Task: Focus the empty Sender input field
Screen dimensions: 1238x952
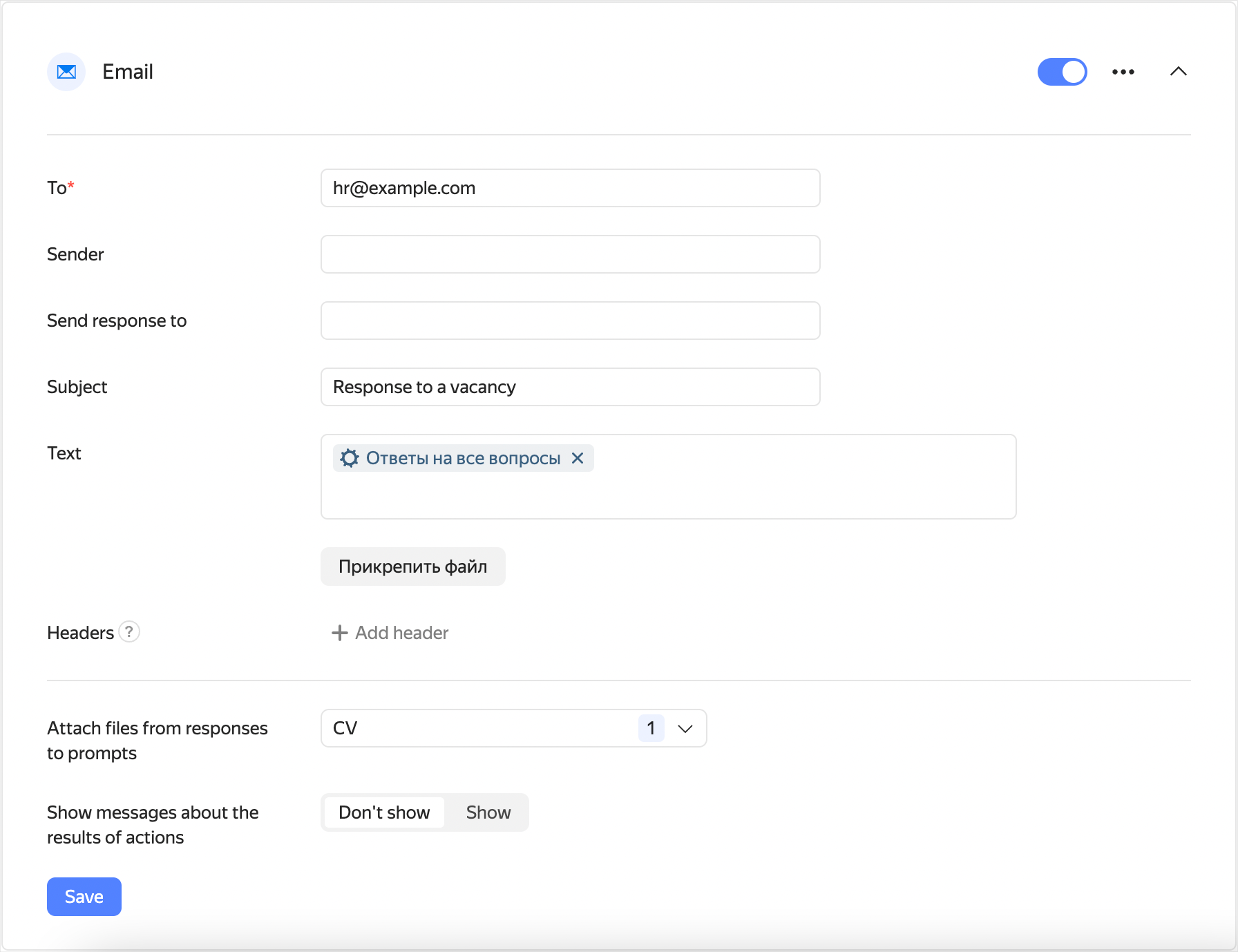Action: (x=570, y=254)
